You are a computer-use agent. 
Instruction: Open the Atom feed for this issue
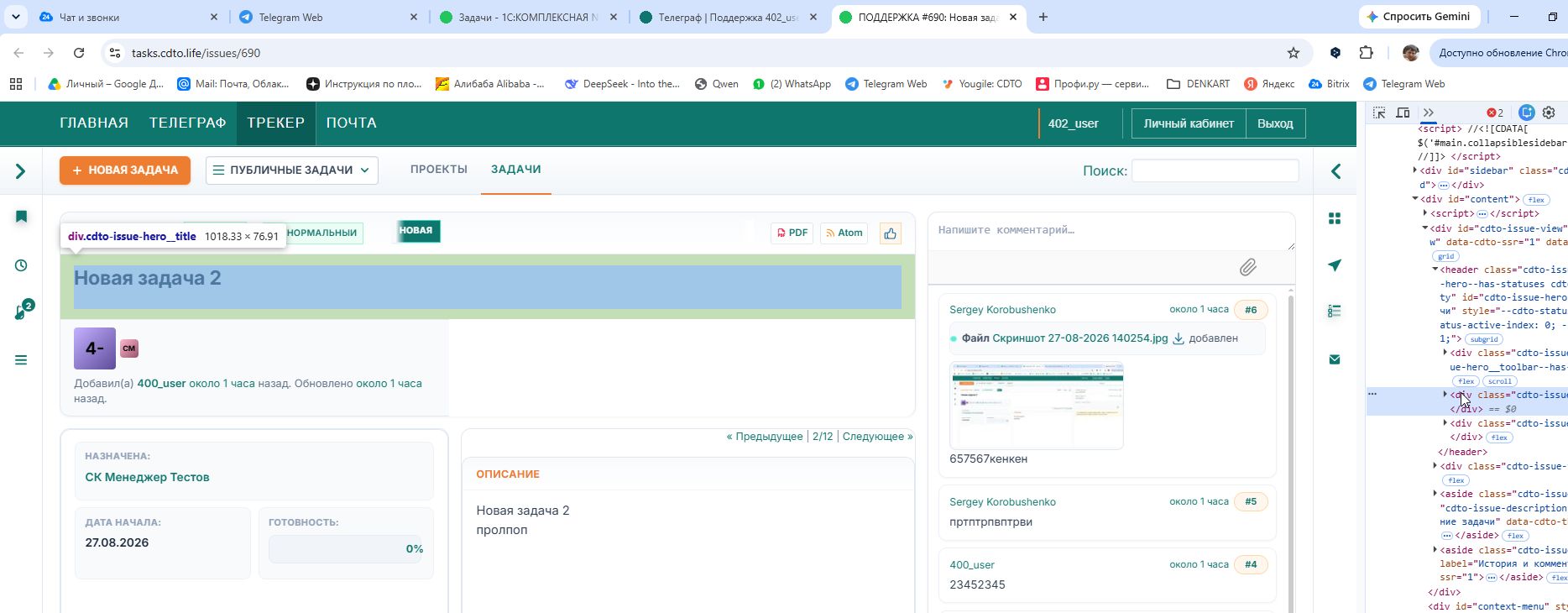tap(844, 233)
